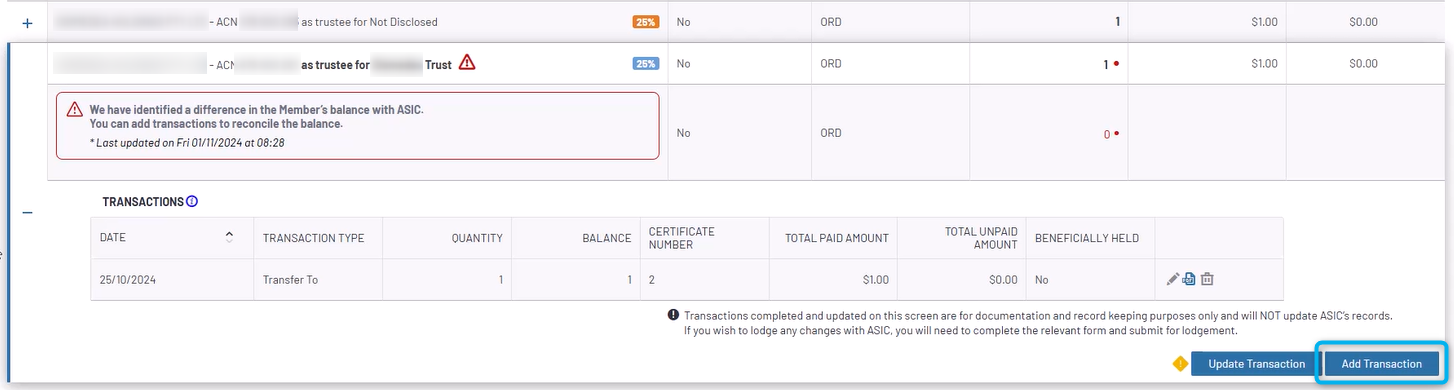
Task: Click the red warning triangle beside Trust
Action: 467,63
